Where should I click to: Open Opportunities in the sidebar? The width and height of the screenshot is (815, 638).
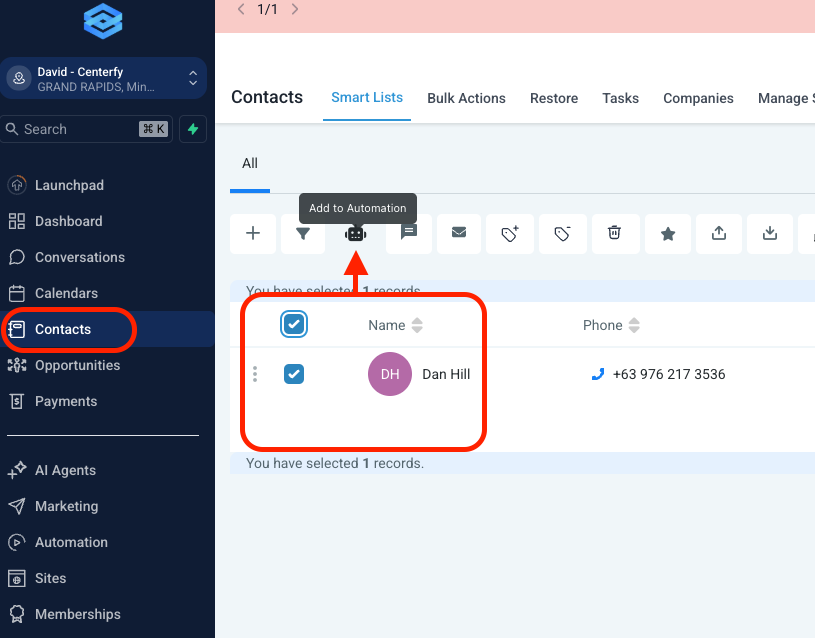click(77, 365)
